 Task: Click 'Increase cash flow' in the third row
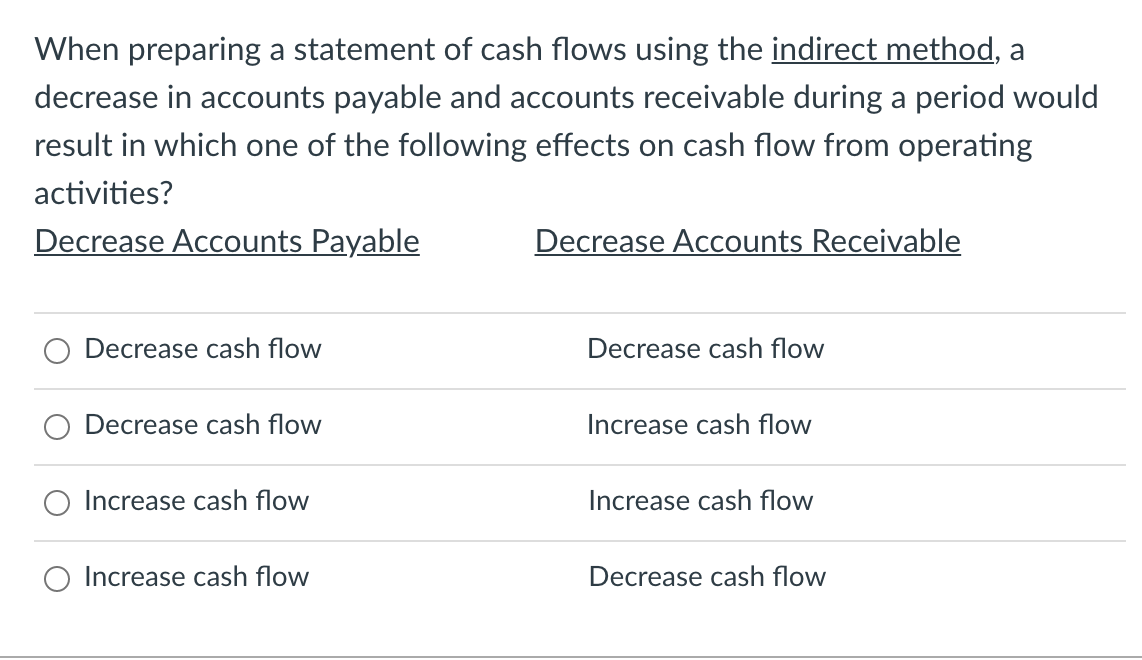[x=701, y=501]
